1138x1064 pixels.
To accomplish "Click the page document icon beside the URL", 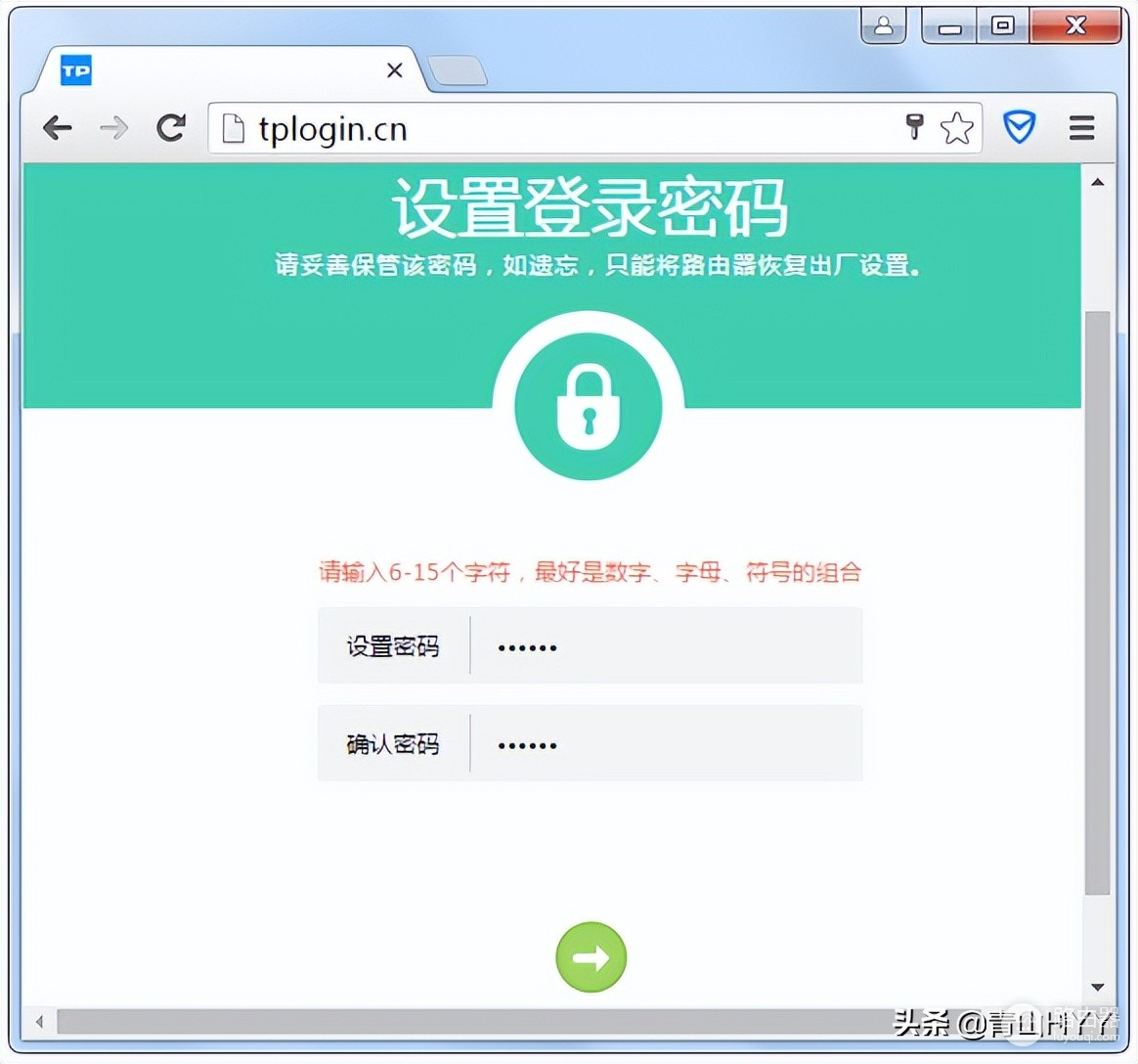I will point(234,128).
